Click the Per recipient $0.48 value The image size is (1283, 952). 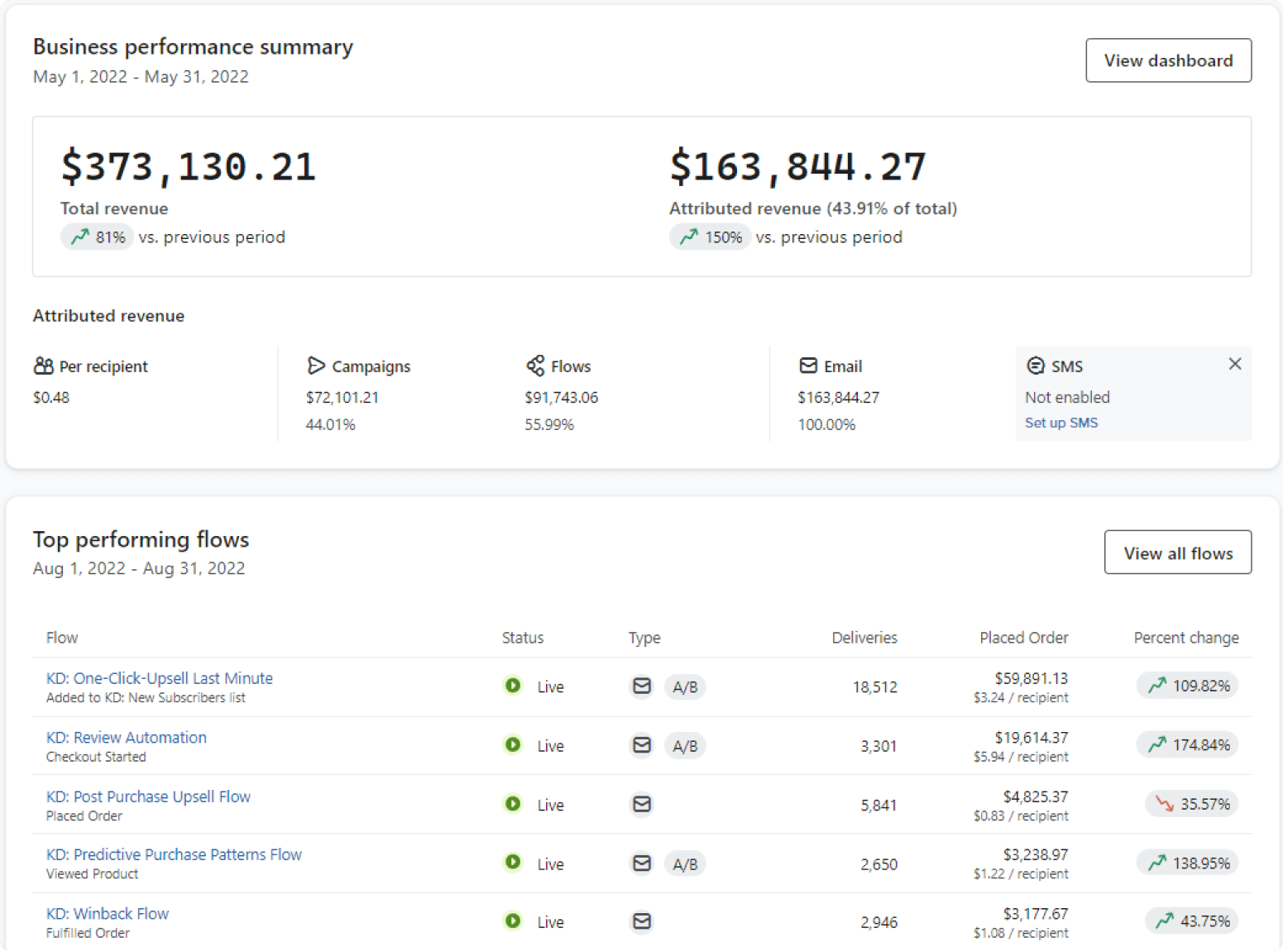[x=51, y=398]
